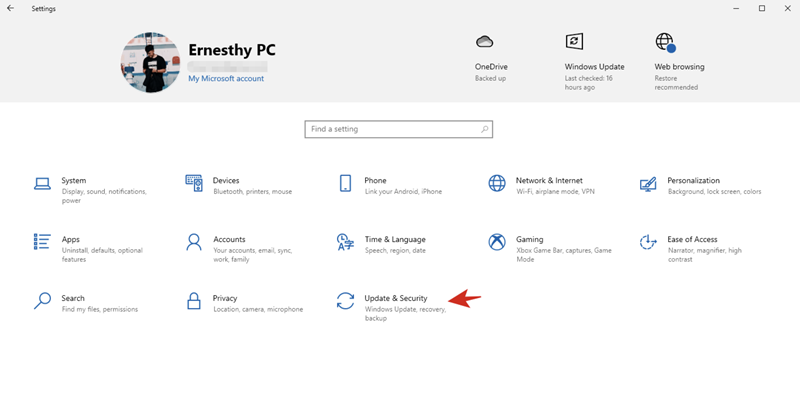
Task: Click the back arrow in Settings title bar
Action: point(10,8)
